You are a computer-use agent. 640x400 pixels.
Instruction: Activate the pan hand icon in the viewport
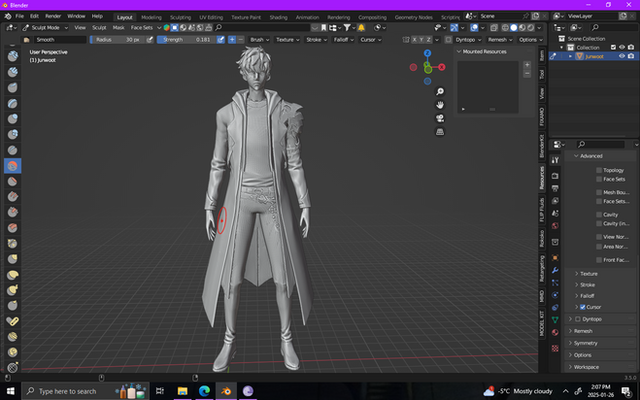point(440,104)
